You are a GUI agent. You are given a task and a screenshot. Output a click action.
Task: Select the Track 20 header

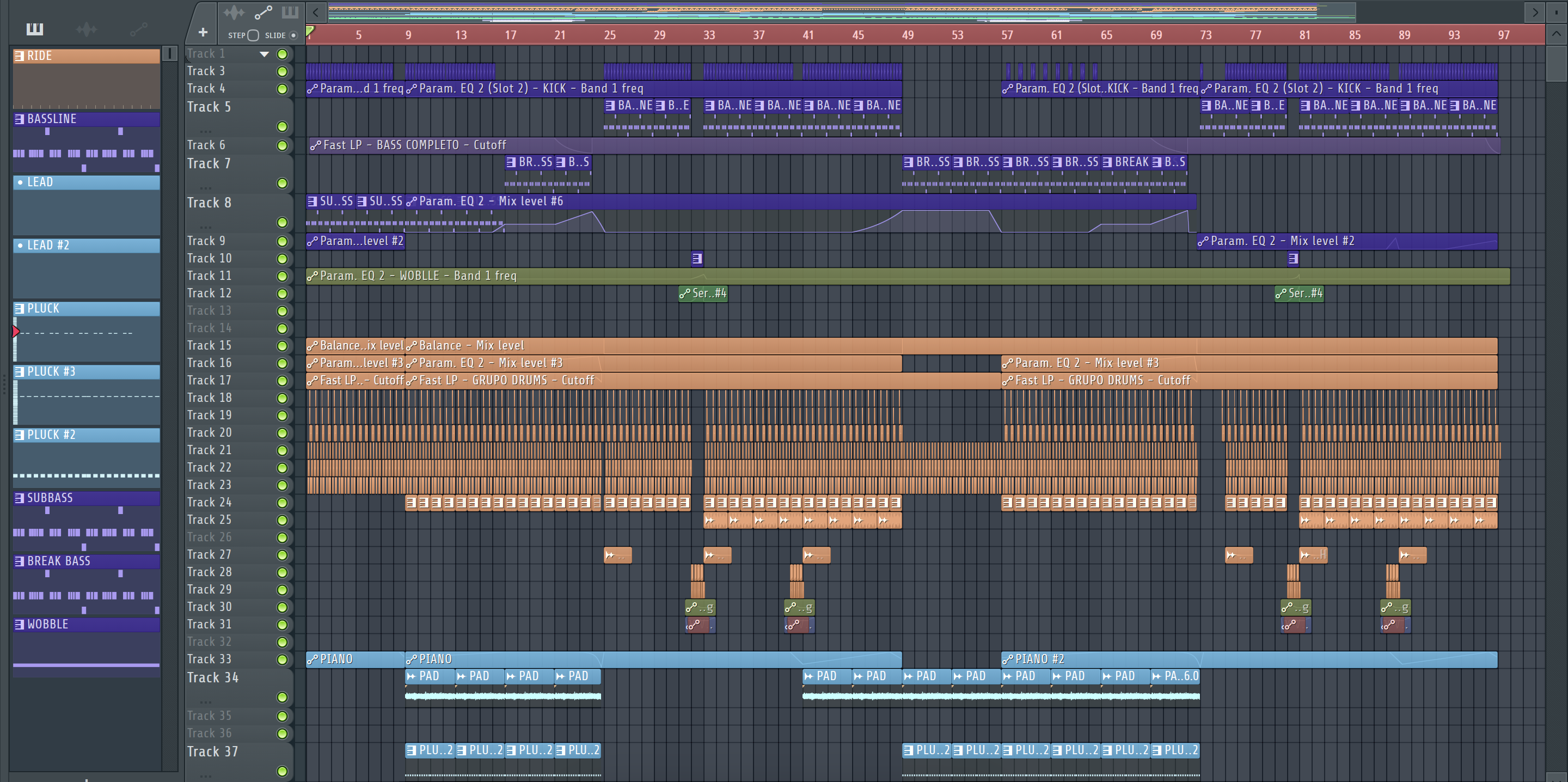(x=239, y=433)
